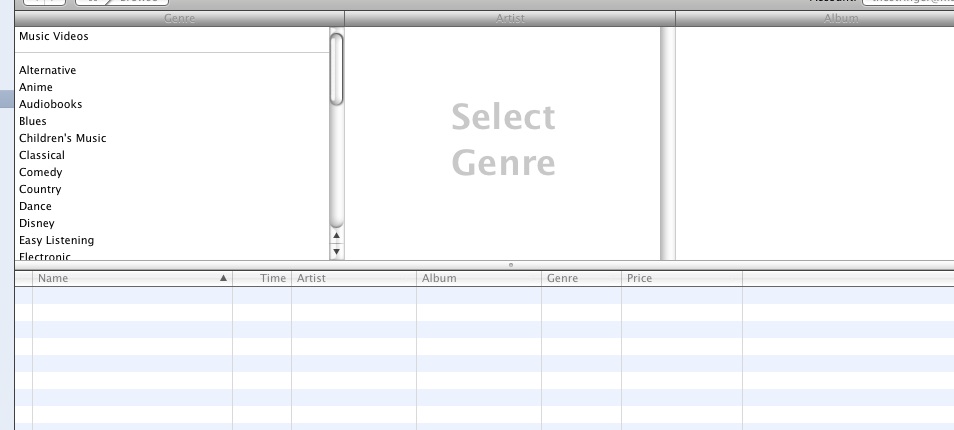
Task: Select the Comedy genre
Action: tap(41, 173)
